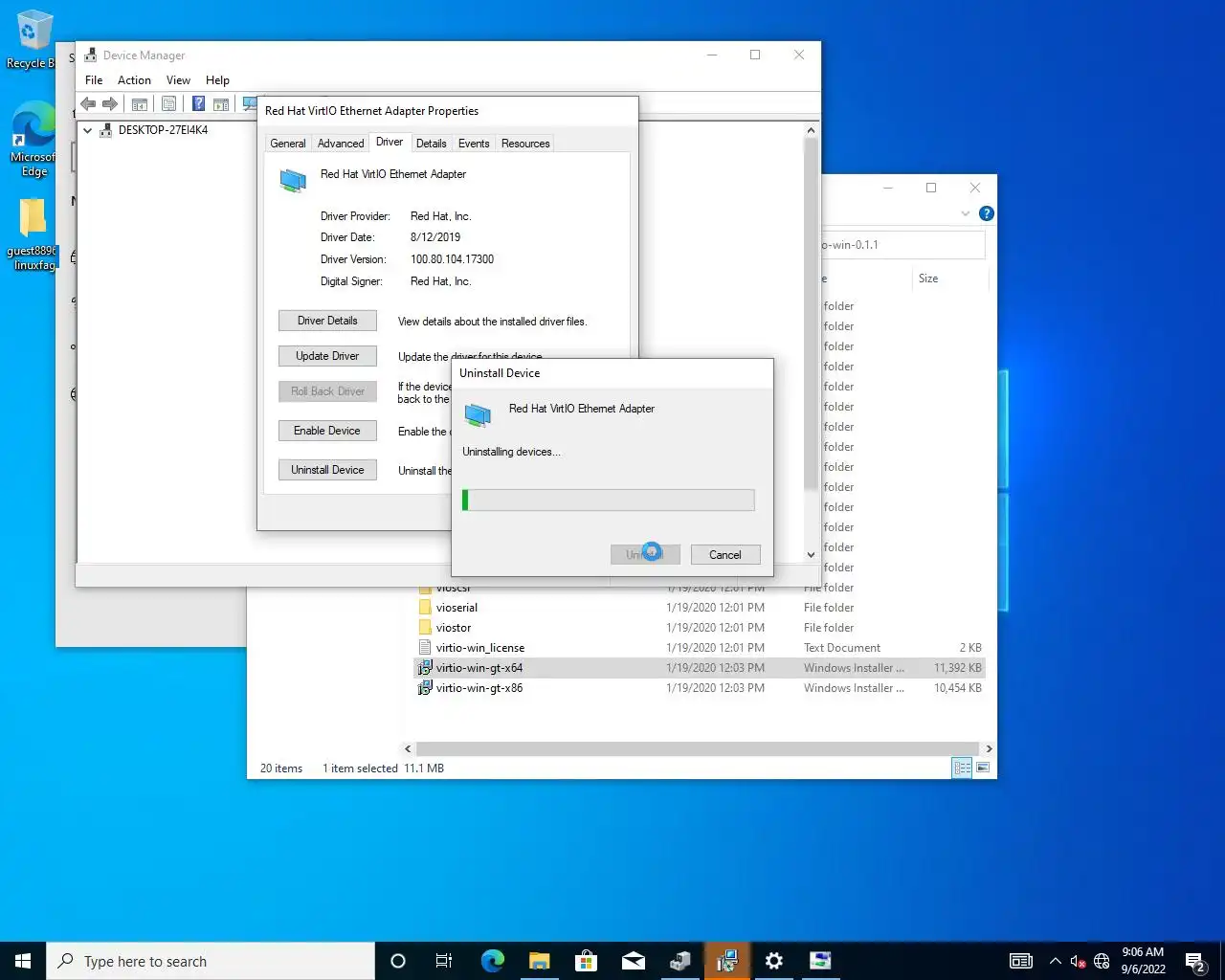The height and width of the screenshot is (980, 1225).
Task: Switch to Events tab
Action: [474, 144]
